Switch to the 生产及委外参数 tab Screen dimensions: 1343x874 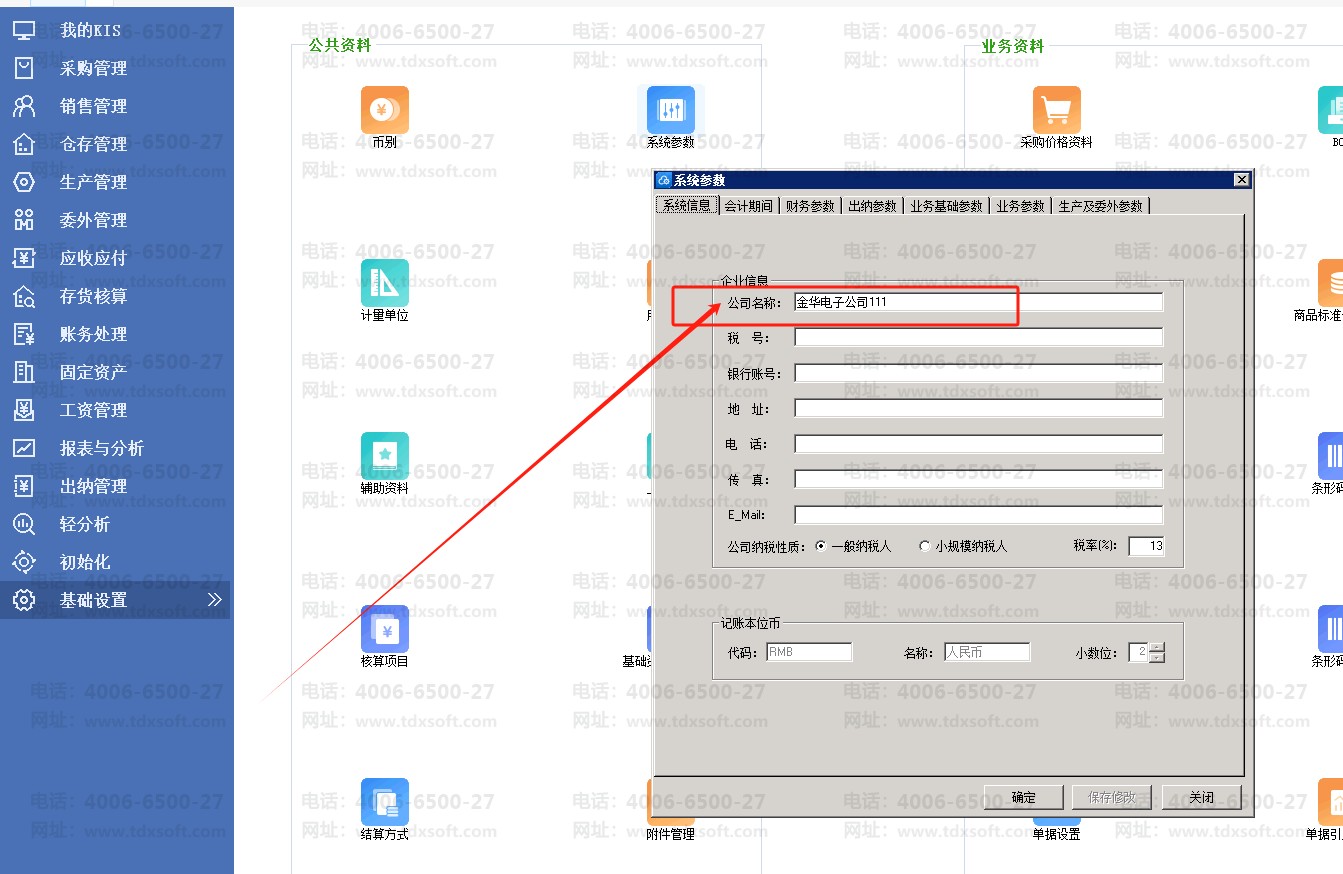(x=1100, y=206)
